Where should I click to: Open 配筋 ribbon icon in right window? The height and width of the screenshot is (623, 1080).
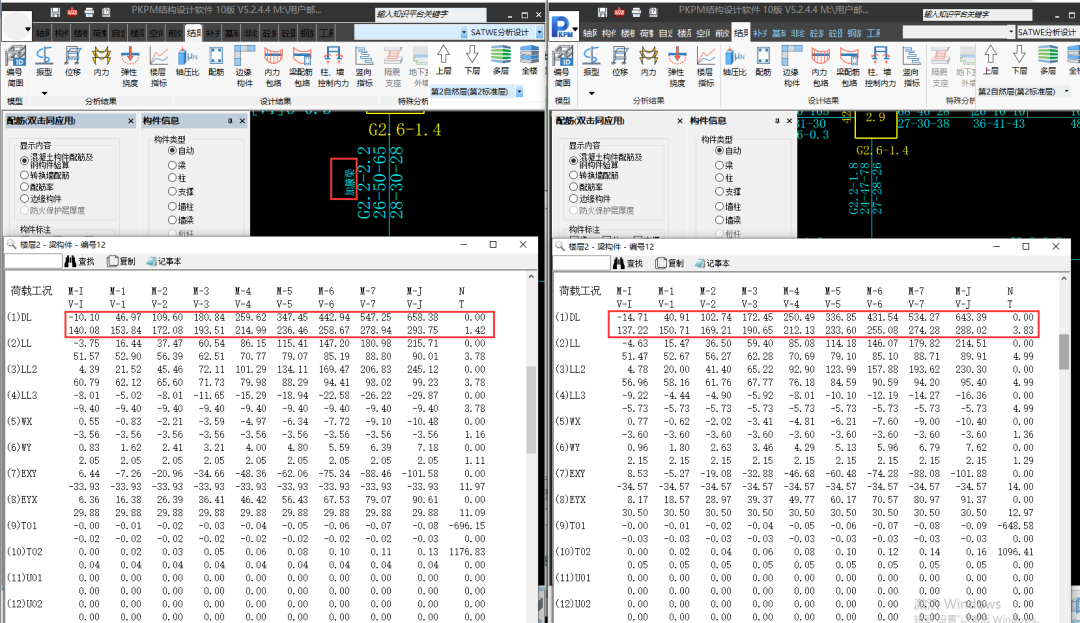[x=763, y=62]
